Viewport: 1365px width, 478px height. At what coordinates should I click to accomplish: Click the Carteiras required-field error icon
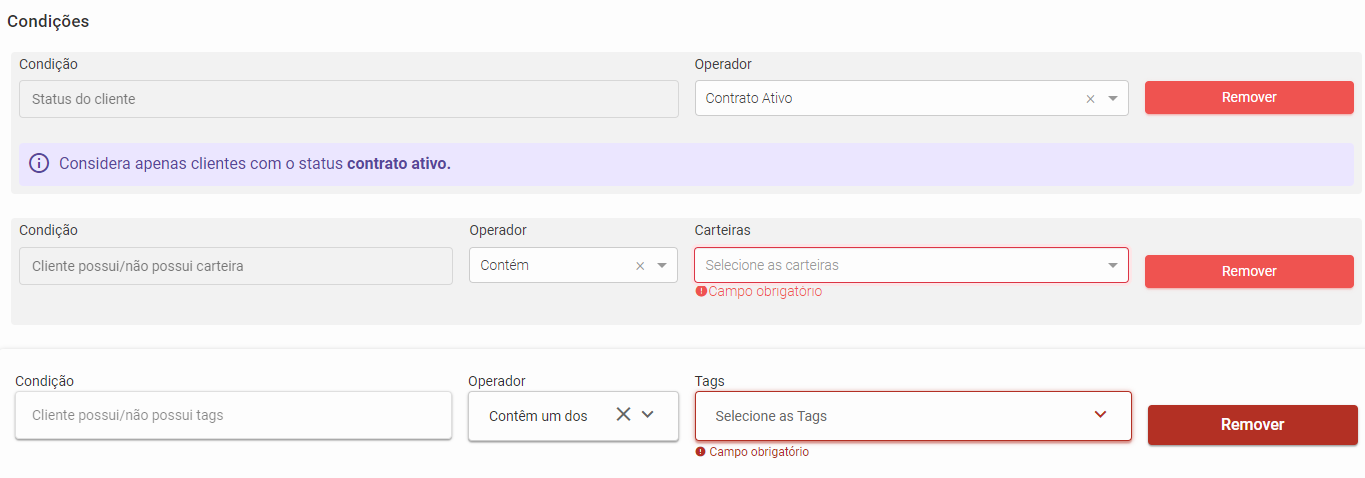tap(701, 292)
